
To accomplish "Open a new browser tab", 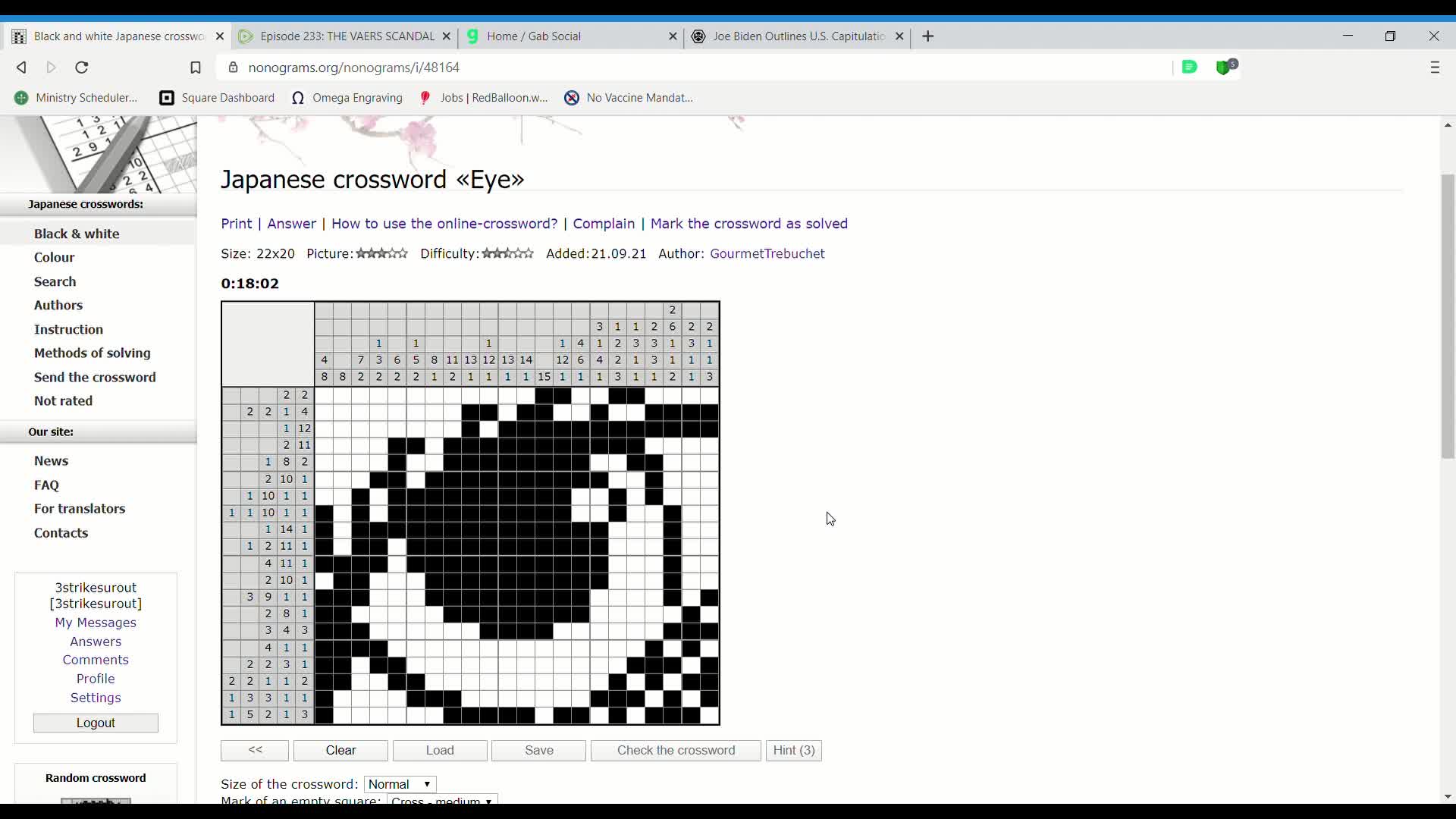I will pyautogui.click(x=929, y=36).
